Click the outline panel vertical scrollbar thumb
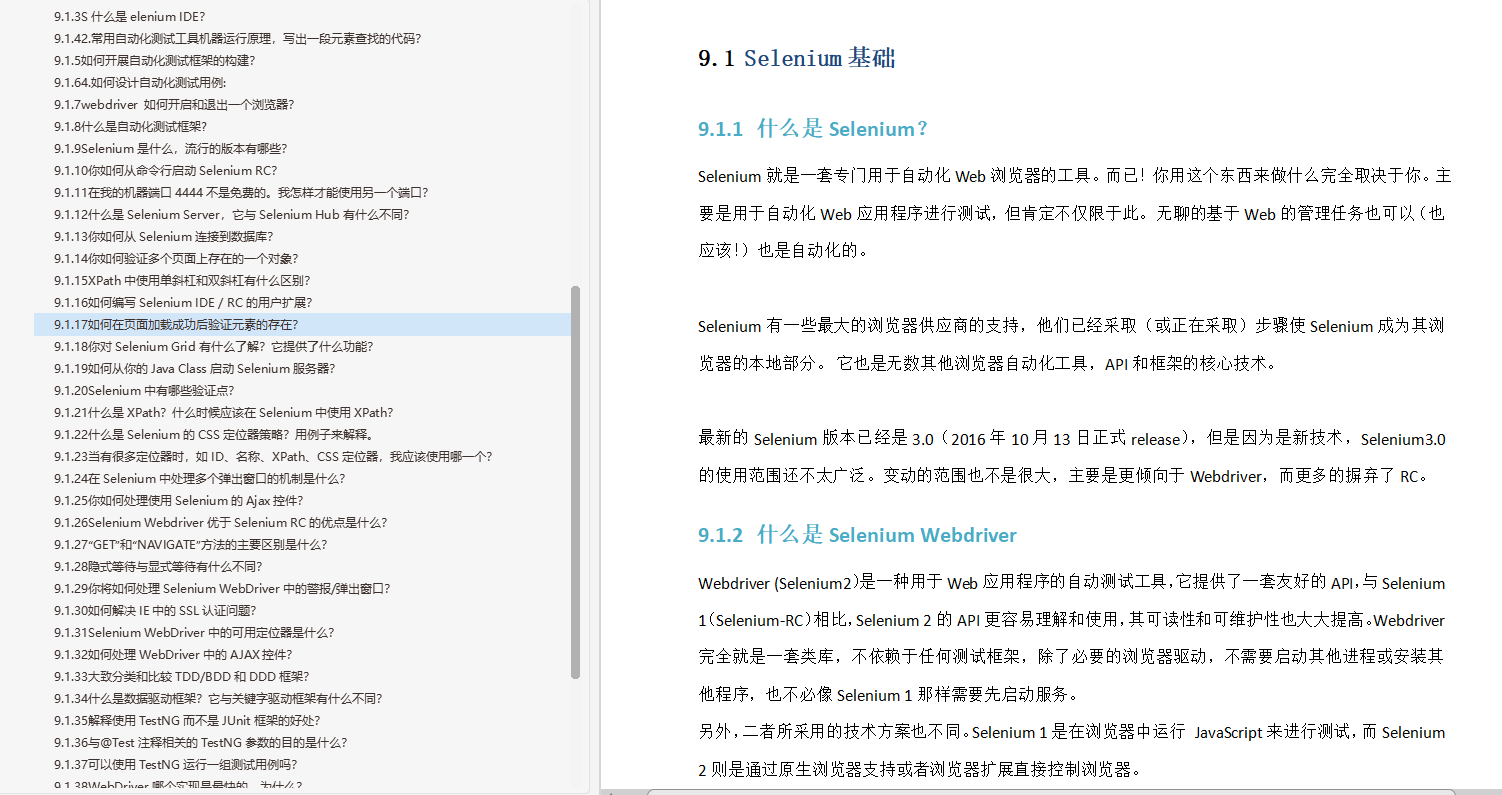 [x=575, y=482]
